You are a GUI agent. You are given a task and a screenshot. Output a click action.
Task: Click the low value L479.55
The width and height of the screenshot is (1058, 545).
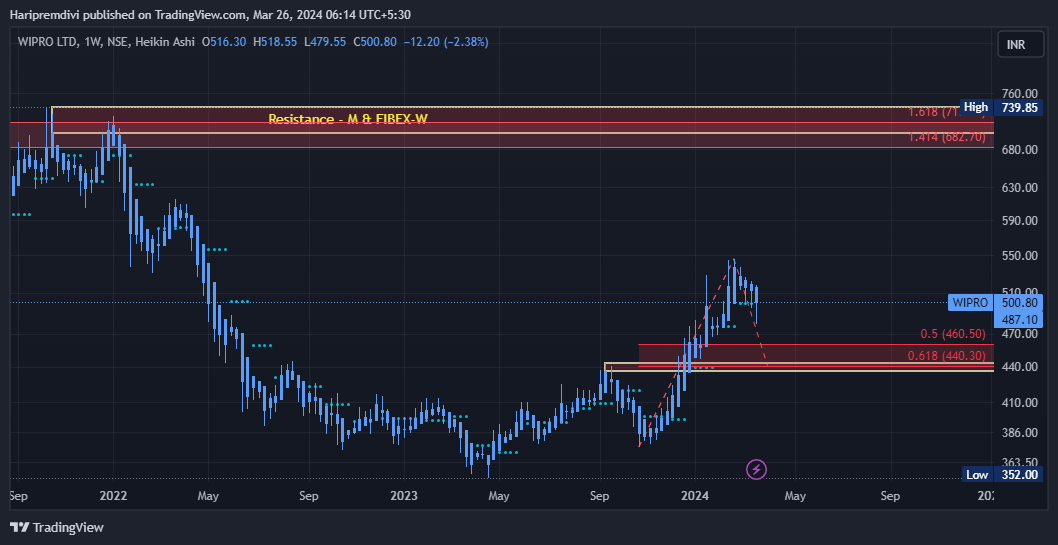coord(325,42)
